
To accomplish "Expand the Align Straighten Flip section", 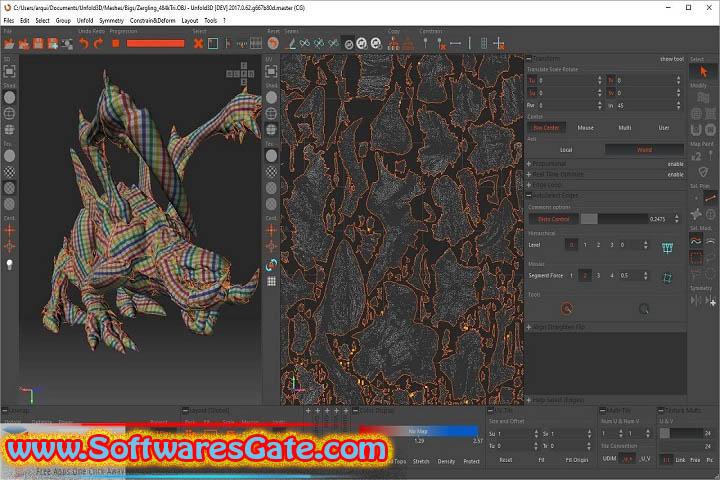I will tap(529, 327).
